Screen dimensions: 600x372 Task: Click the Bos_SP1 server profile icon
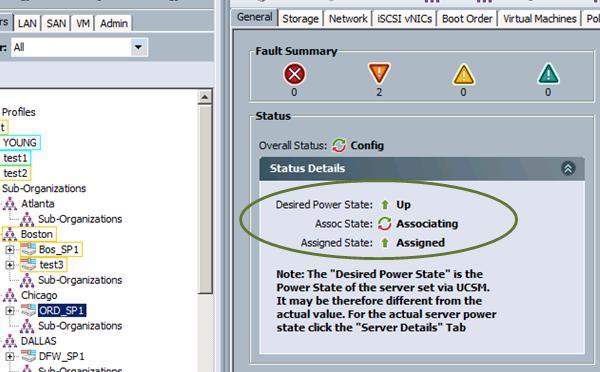tap(28, 250)
